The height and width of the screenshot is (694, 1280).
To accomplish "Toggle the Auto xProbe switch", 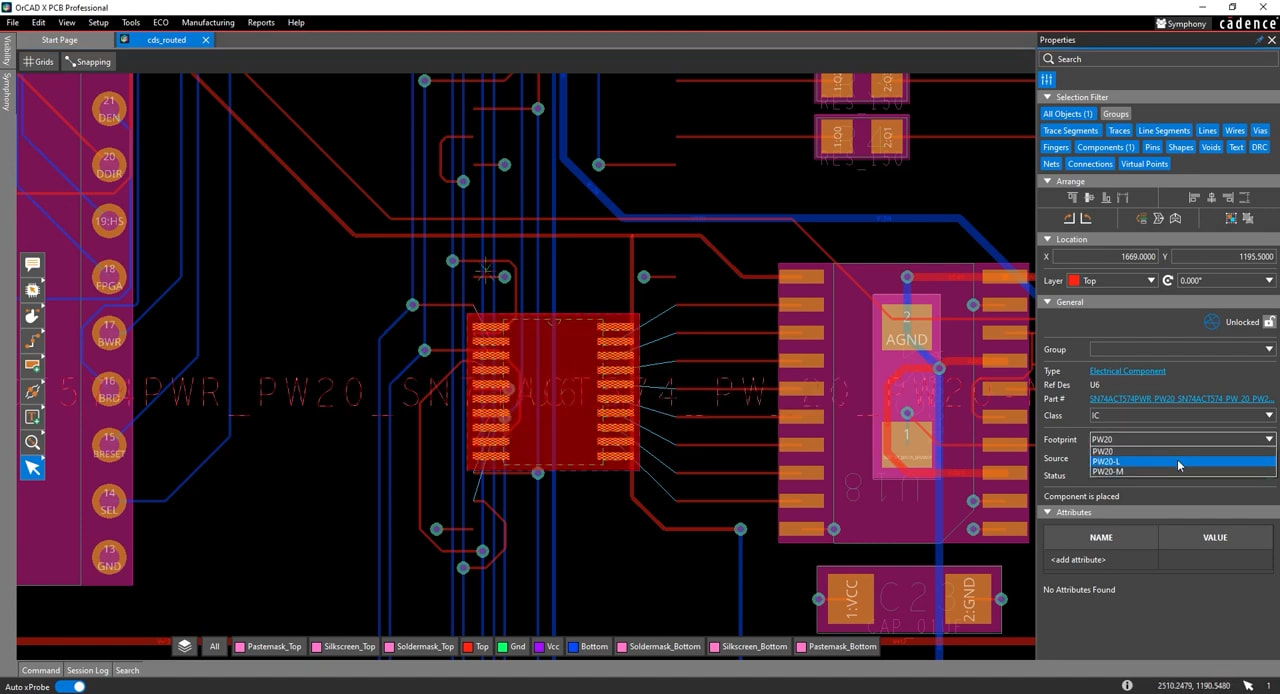I will click(70, 687).
